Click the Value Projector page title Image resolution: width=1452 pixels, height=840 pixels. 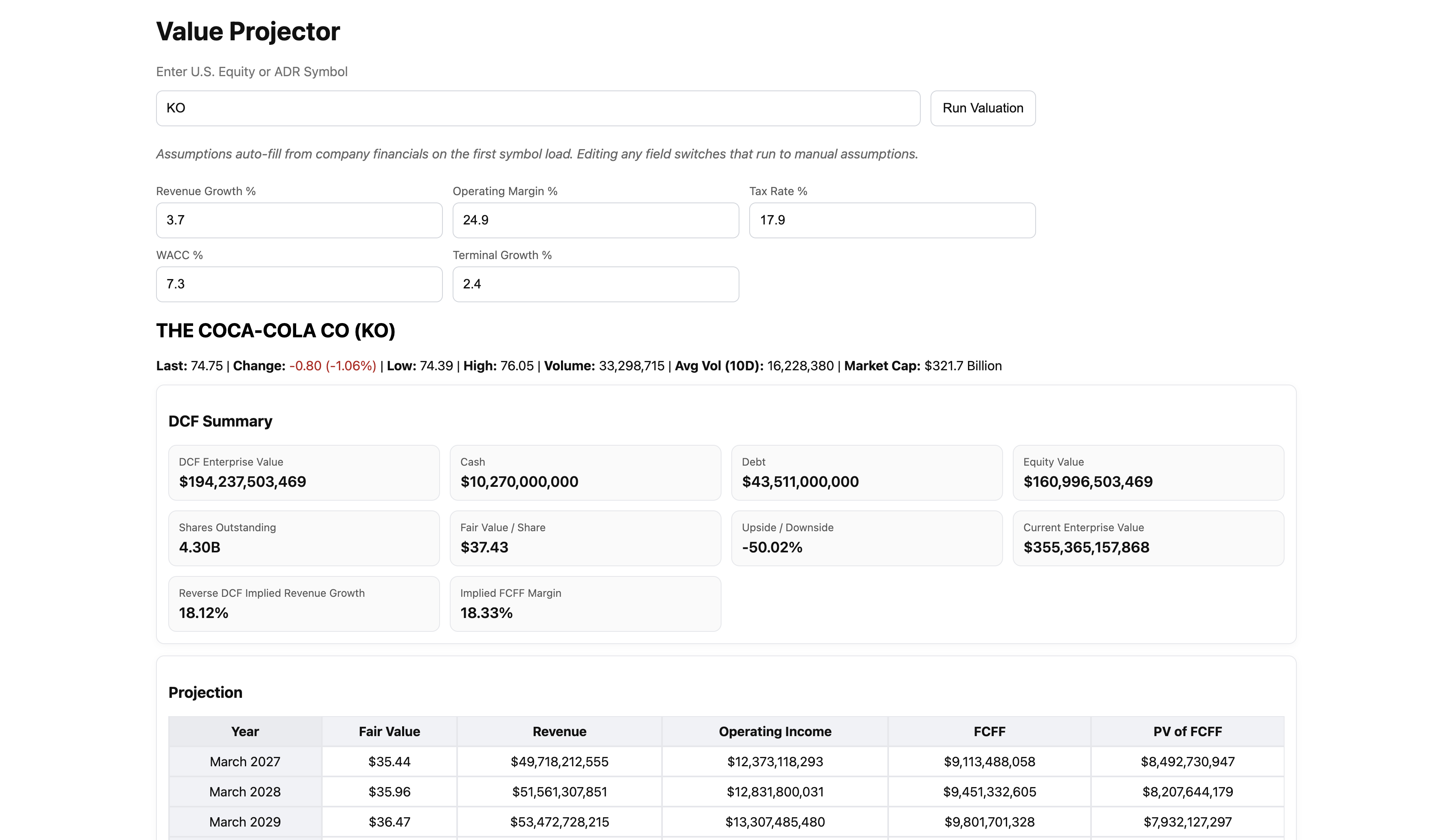point(248,32)
